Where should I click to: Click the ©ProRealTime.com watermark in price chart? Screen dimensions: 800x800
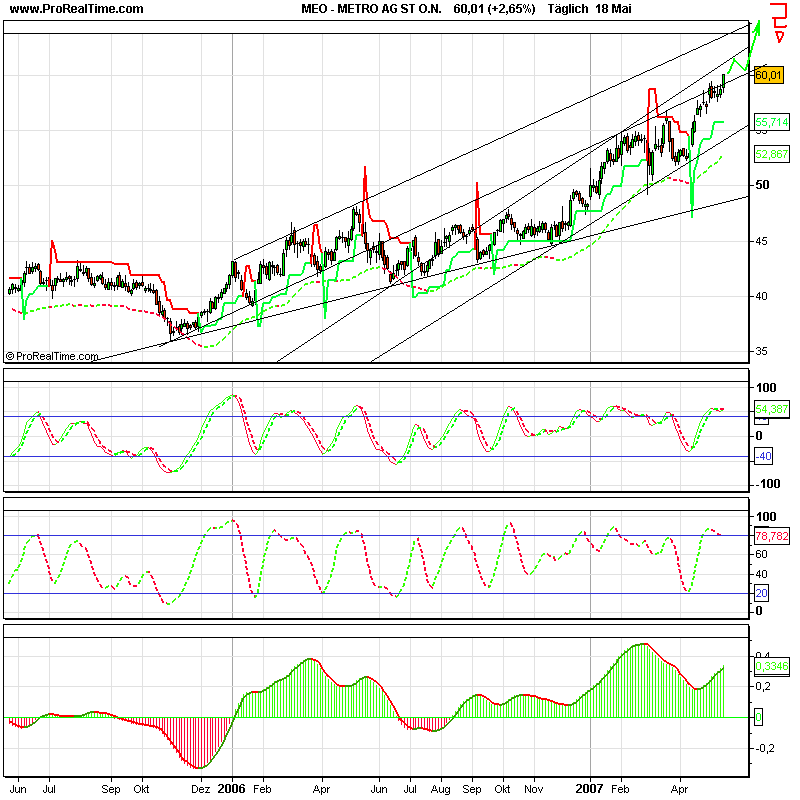pyautogui.click(x=53, y=356)
